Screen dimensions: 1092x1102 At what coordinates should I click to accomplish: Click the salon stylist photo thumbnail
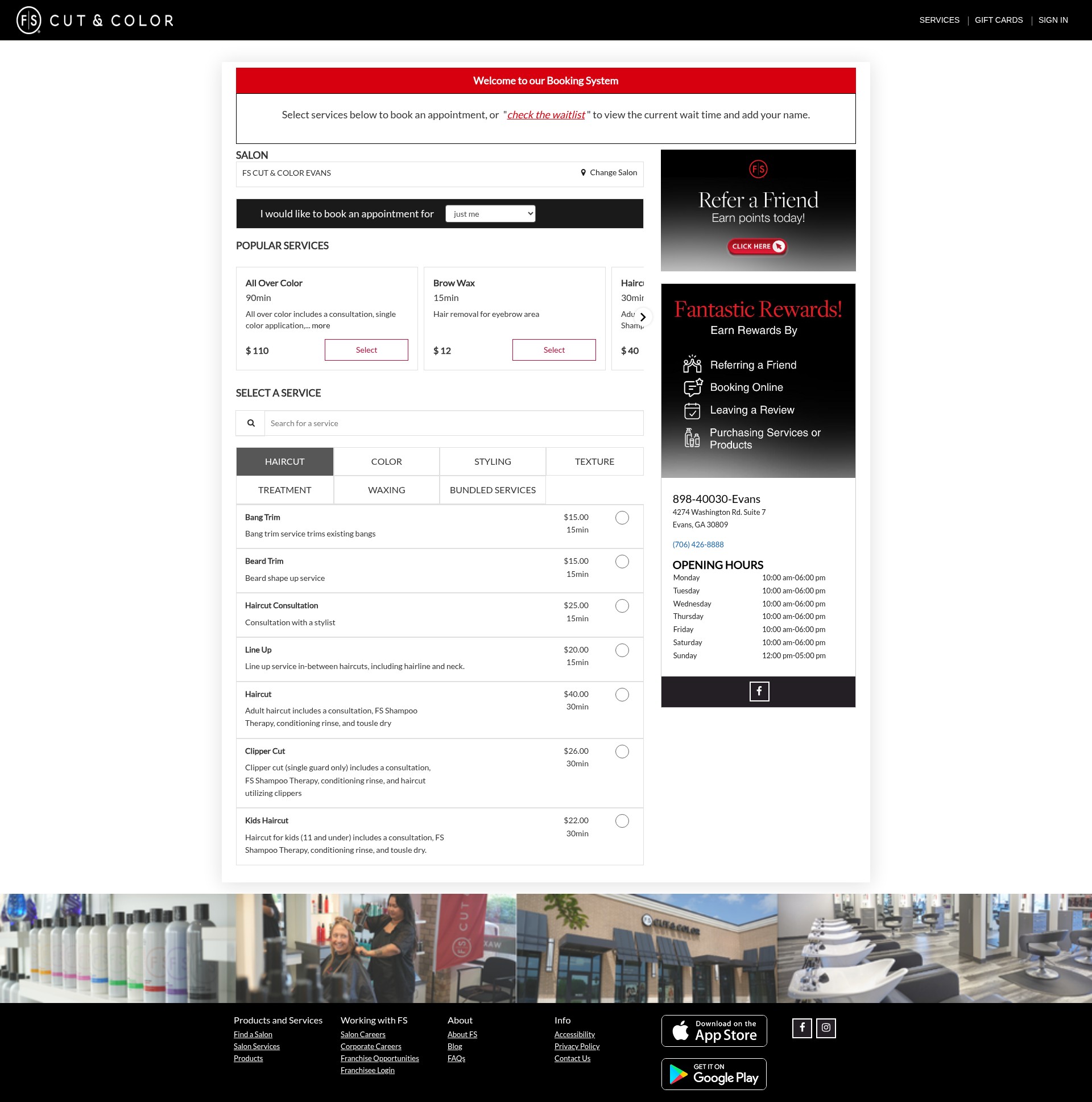click(x=376, y=948)
